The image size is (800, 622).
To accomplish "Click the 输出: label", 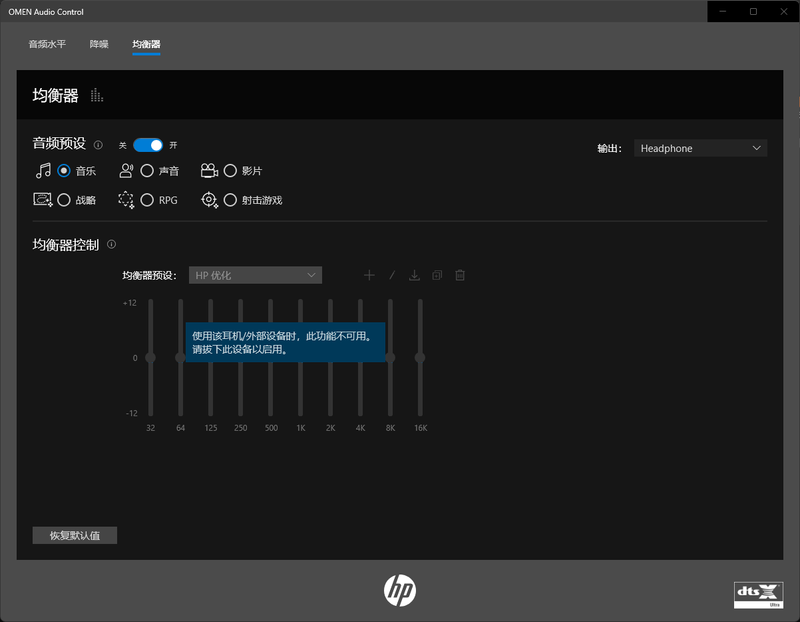I will tap(610, 148).
